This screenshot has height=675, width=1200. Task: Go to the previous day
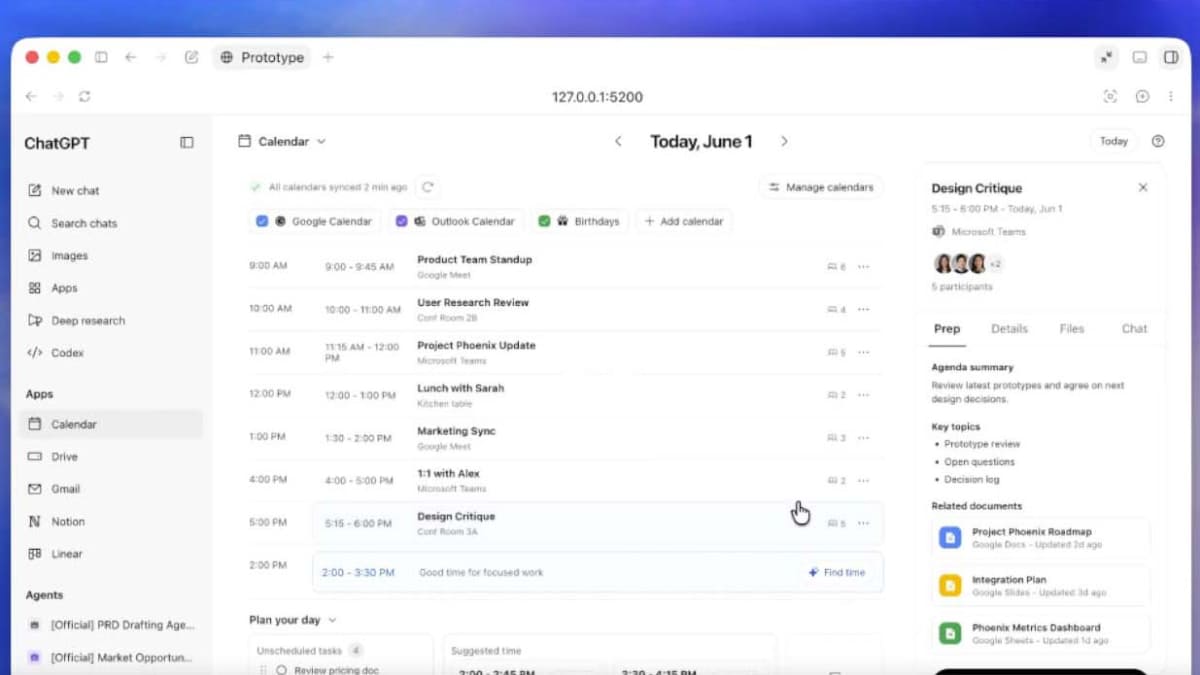tap(618, 142)
